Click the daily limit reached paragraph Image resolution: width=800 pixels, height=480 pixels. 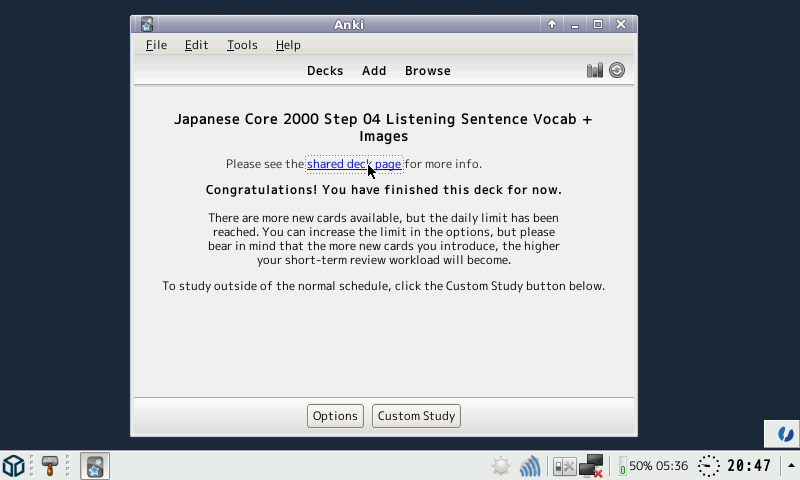click(384, 239)
